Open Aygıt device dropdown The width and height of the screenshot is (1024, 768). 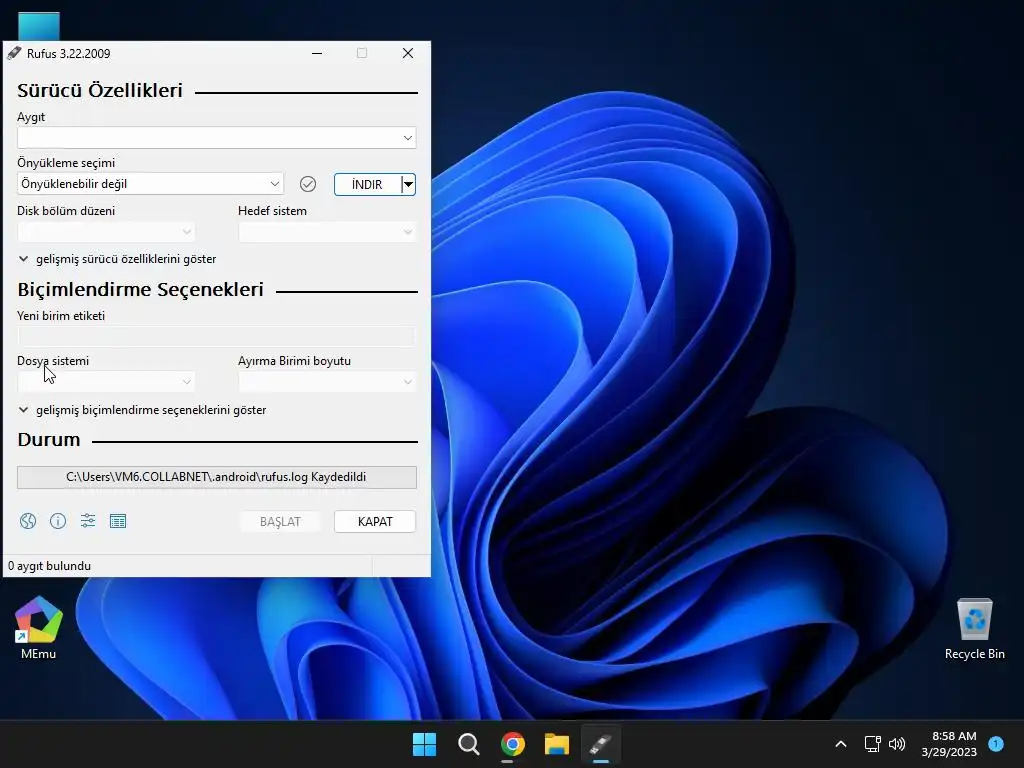217,138
